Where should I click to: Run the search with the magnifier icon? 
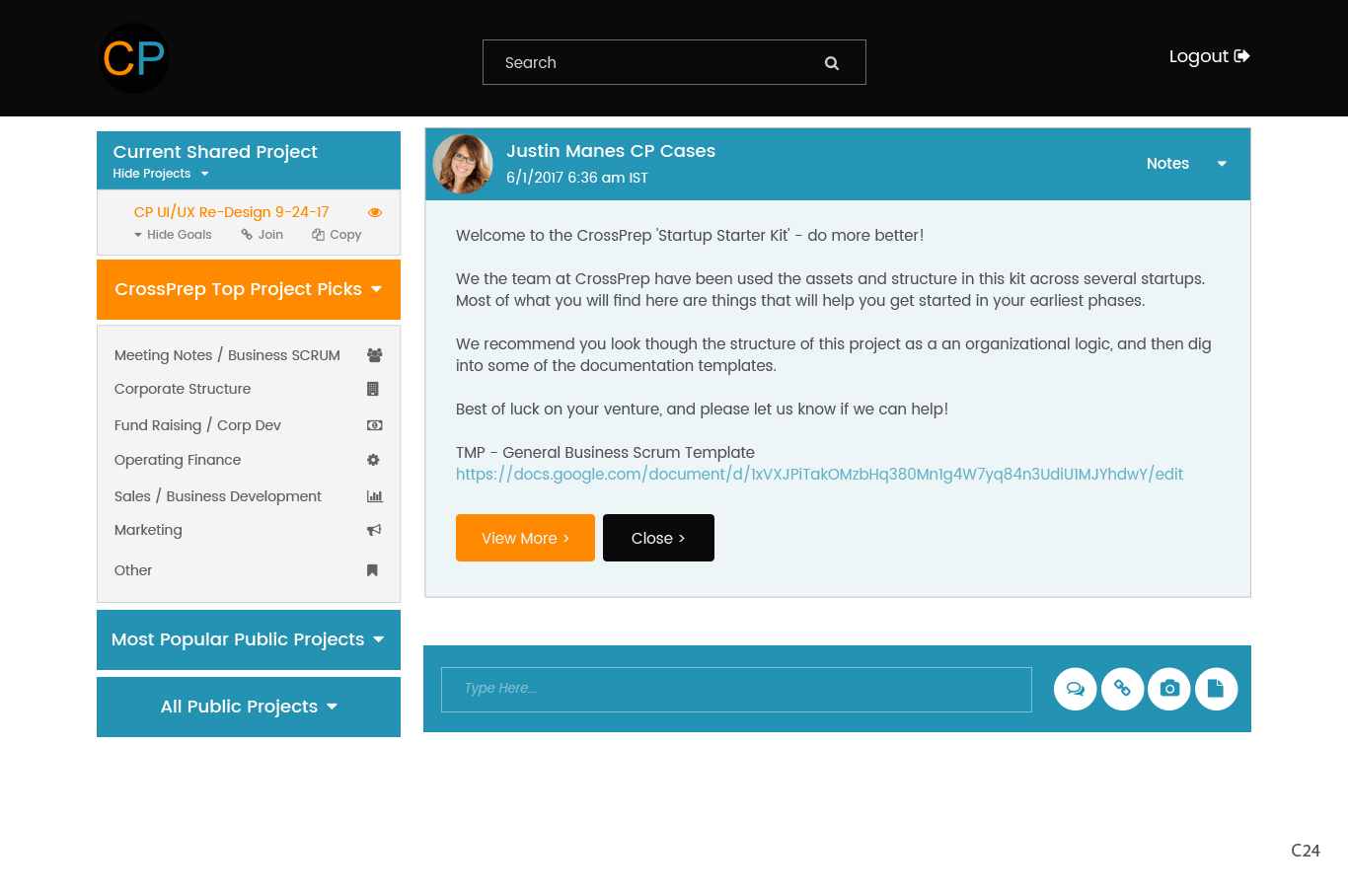tap(832, 63)
